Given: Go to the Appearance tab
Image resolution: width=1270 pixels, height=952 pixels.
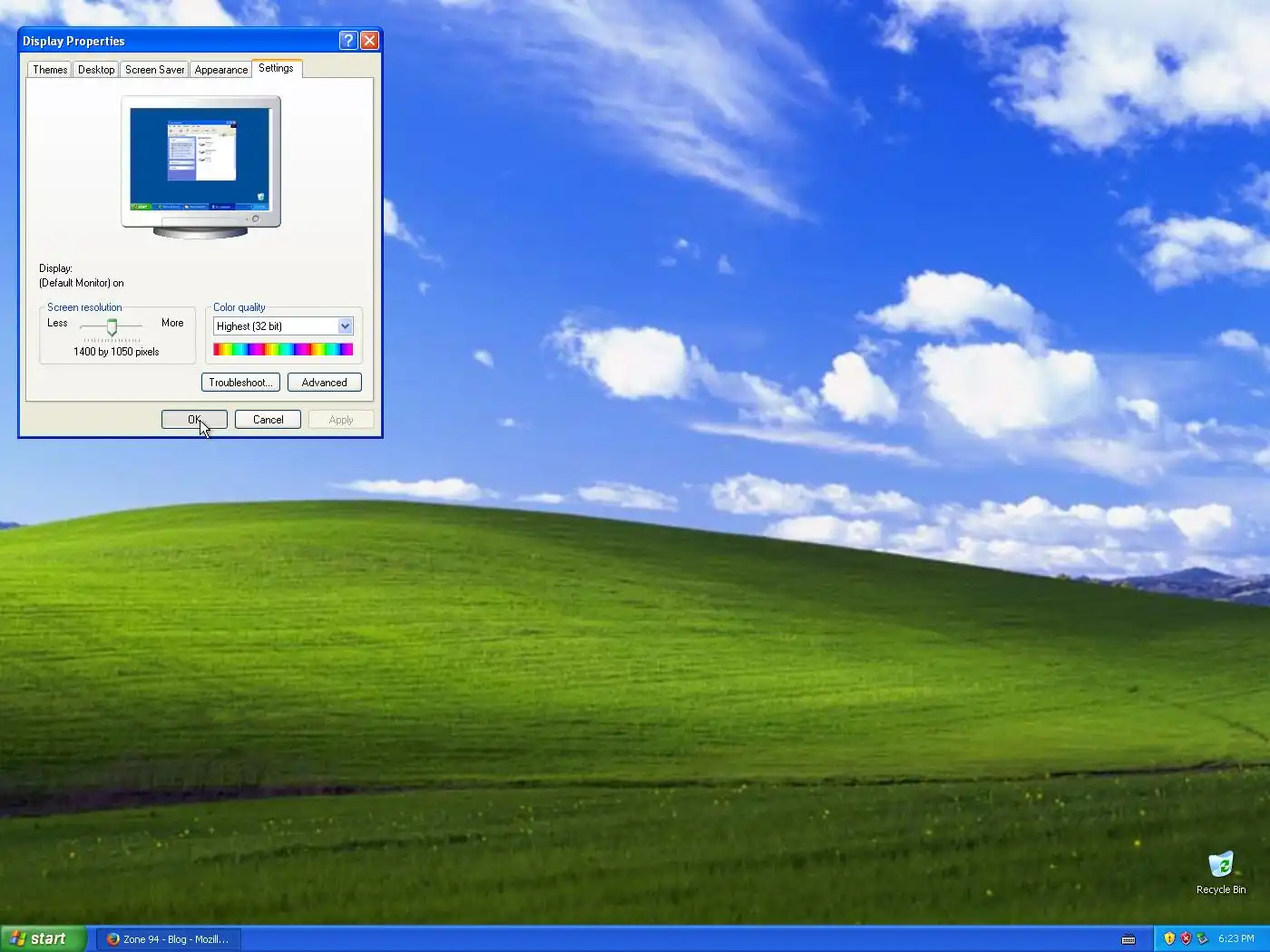Looking at the screenshot, I should coord(220,70).
